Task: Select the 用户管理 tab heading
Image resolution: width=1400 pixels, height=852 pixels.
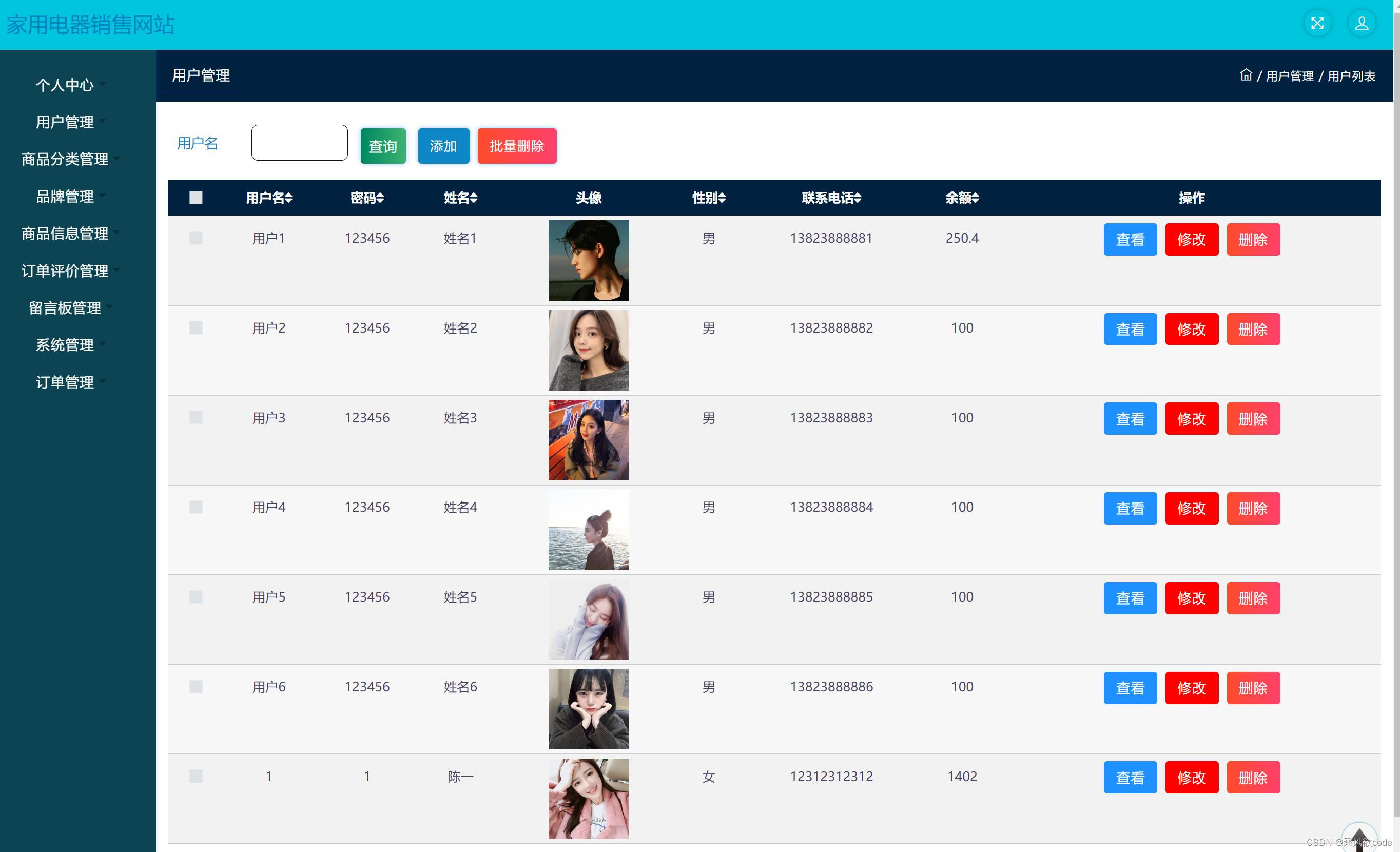Action: click(x=201, y=75)
